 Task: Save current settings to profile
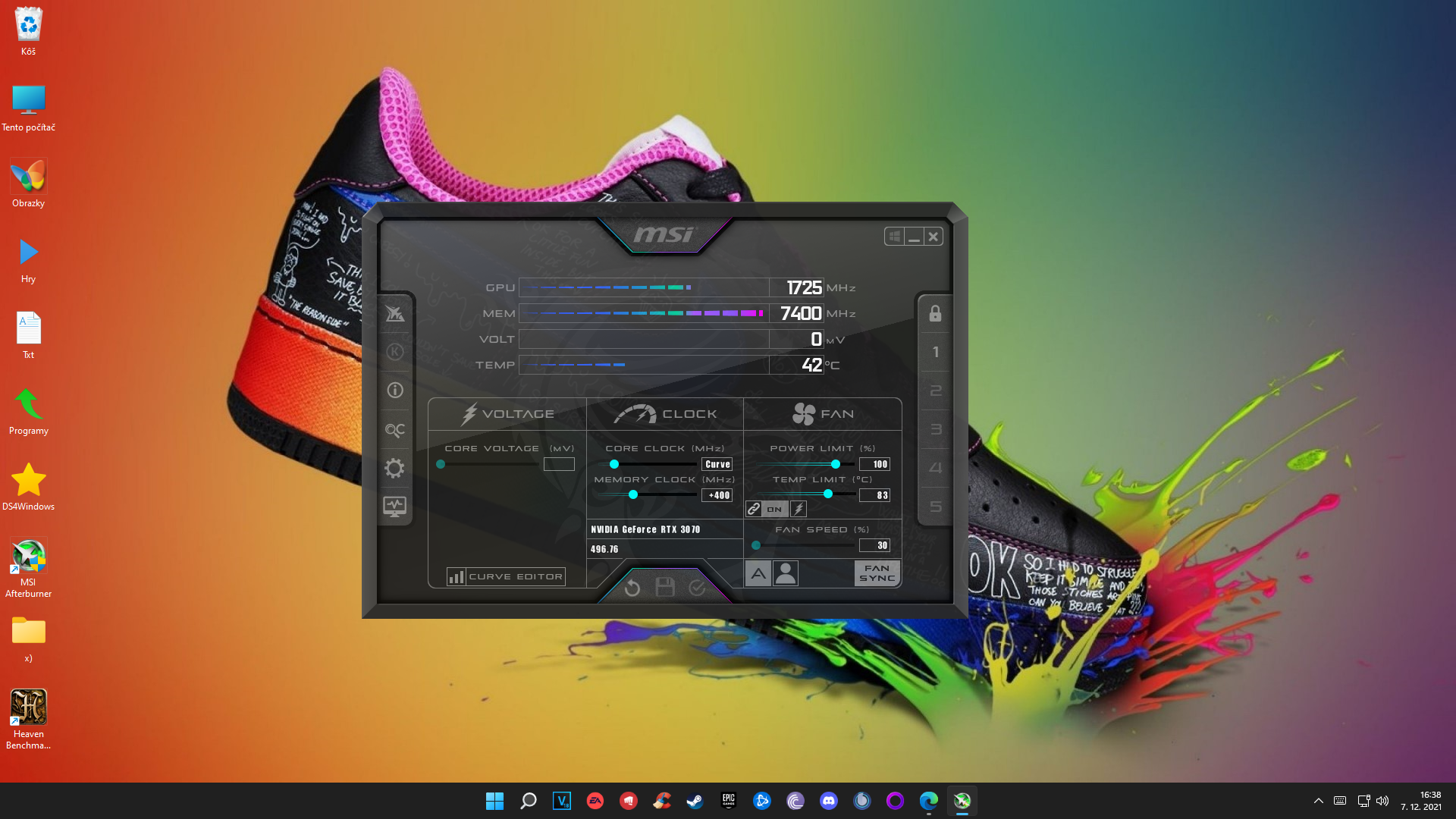pos(665,588)
